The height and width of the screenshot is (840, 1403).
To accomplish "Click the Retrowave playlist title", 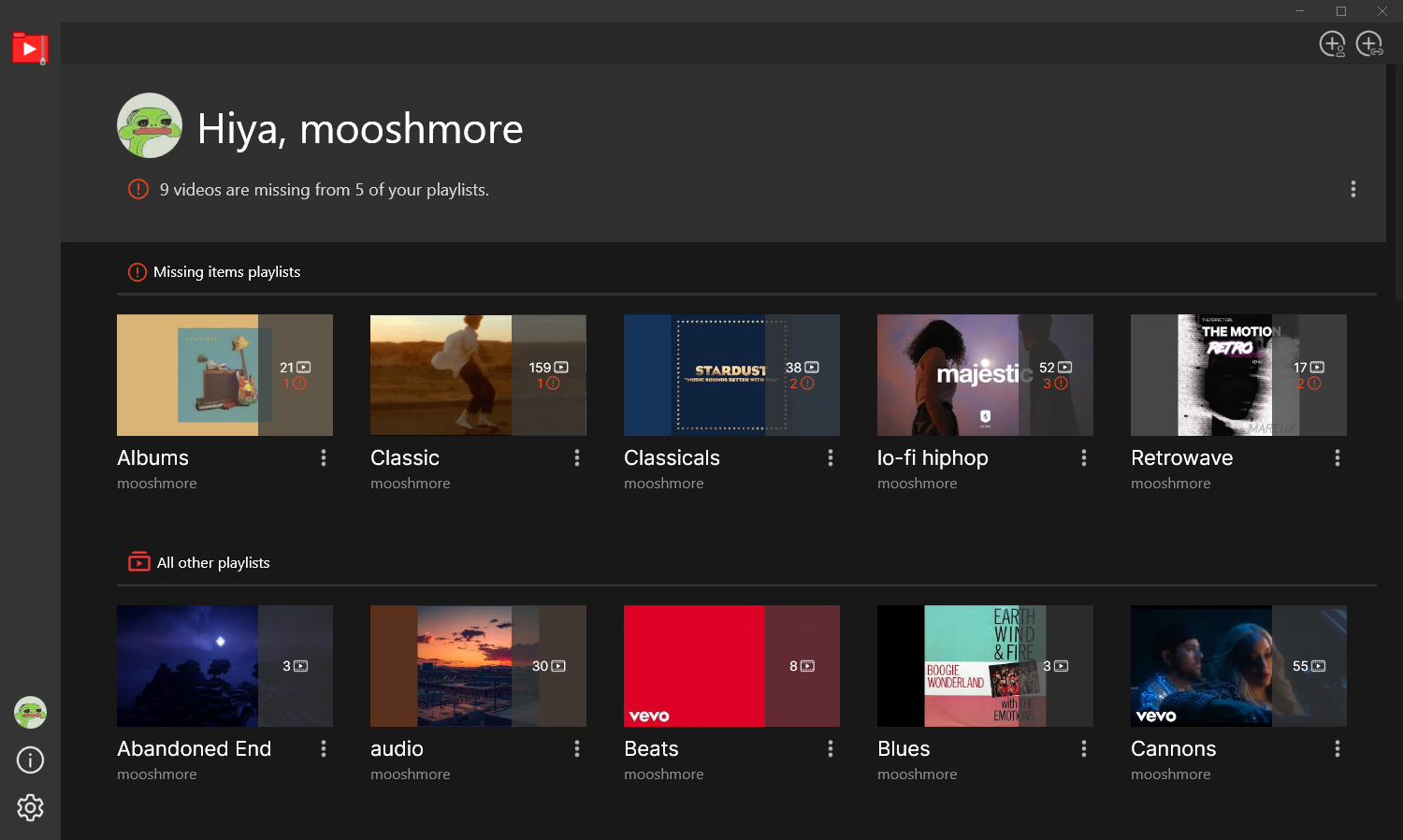I will 1181,457.
